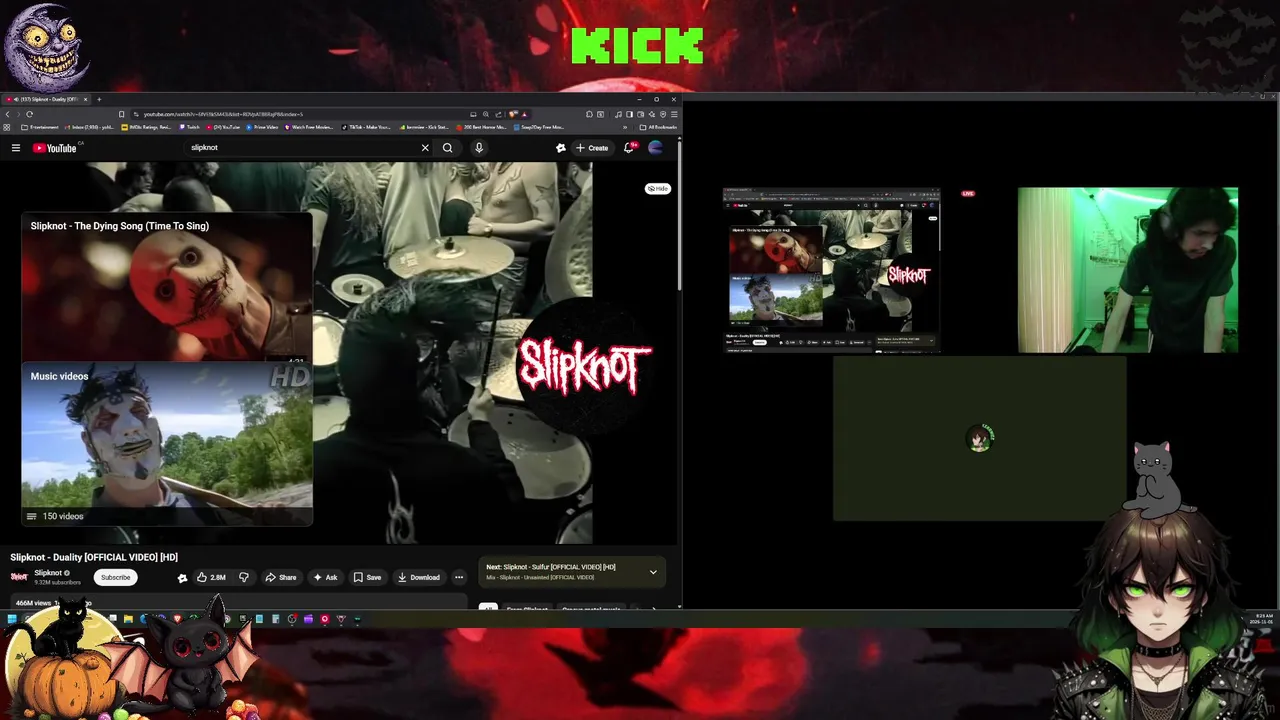1280x720 pixels.
Task: Click the zoom magnifier in address bar
Action: pos(486,114)
